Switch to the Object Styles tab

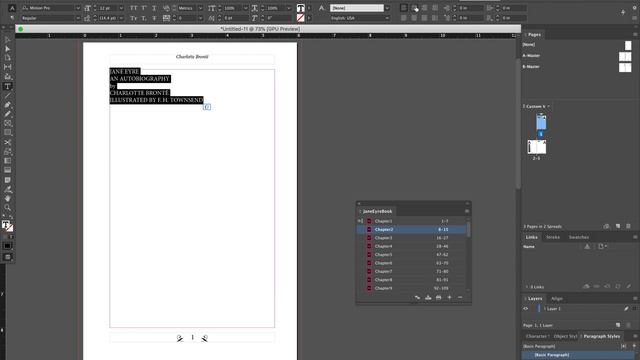pos(565,336)
